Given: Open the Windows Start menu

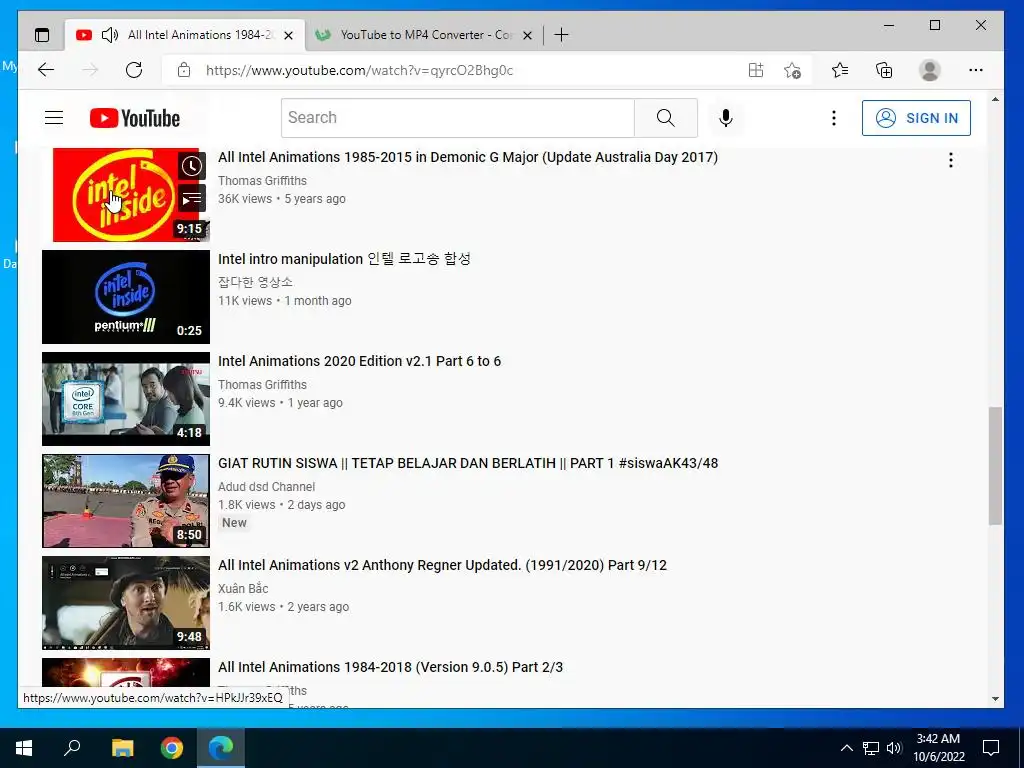Looking at the screenshot, I should [x=24, y=748].
